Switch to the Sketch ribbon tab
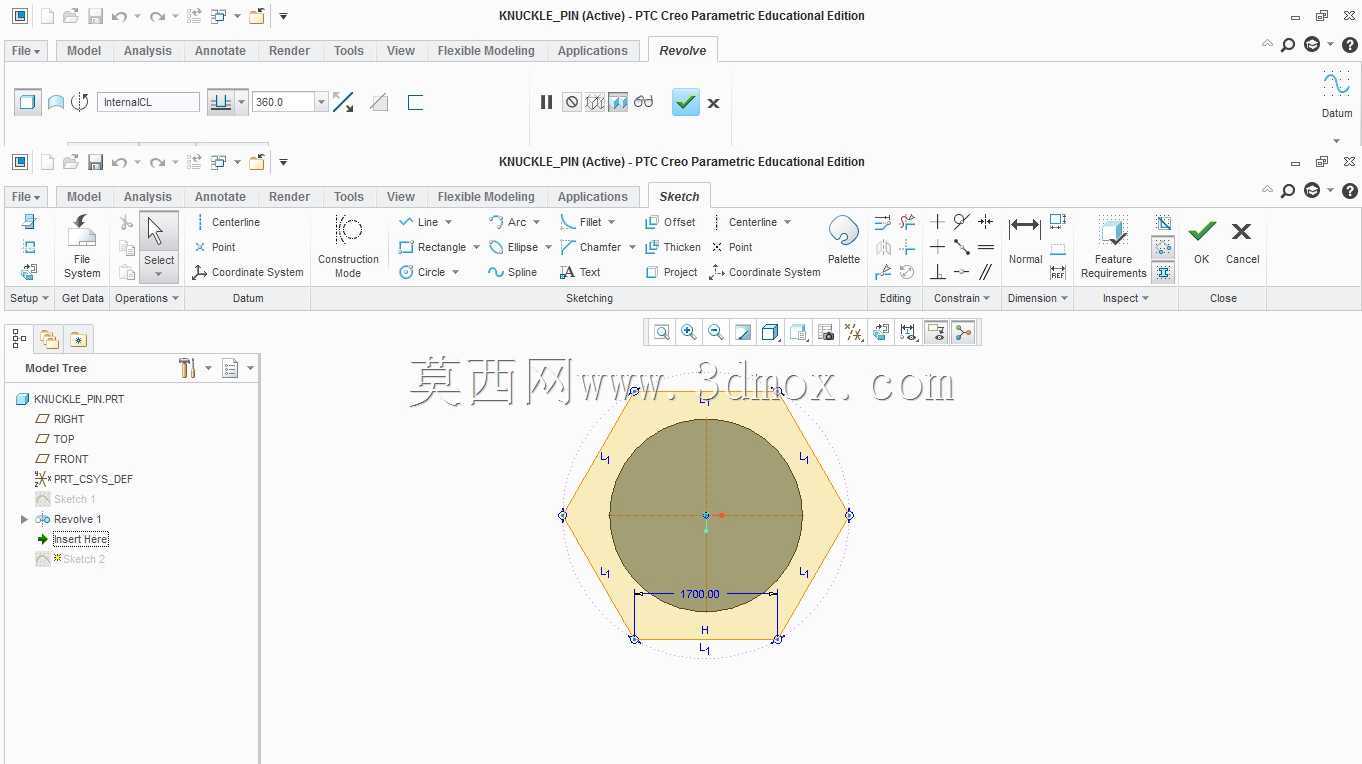Viewport: 1362px width, 764px height. click(x=679, y=196)
